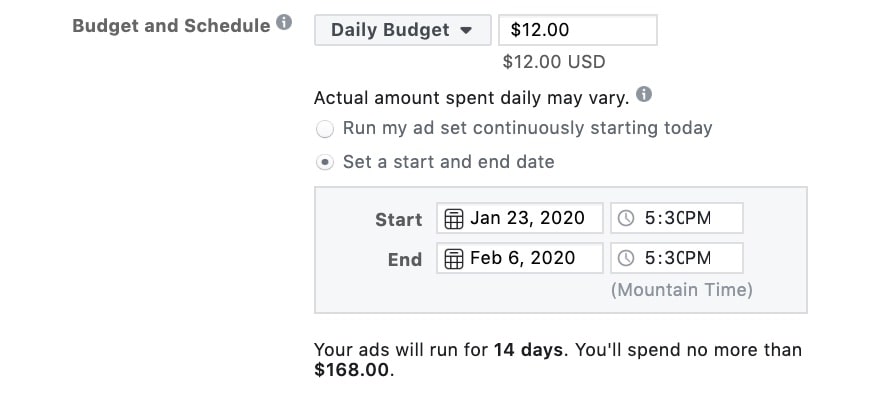The width and height of the screenshot is (876, 400).
Task: Click the clock icon in End time field
Action: (x=627, y=258)
